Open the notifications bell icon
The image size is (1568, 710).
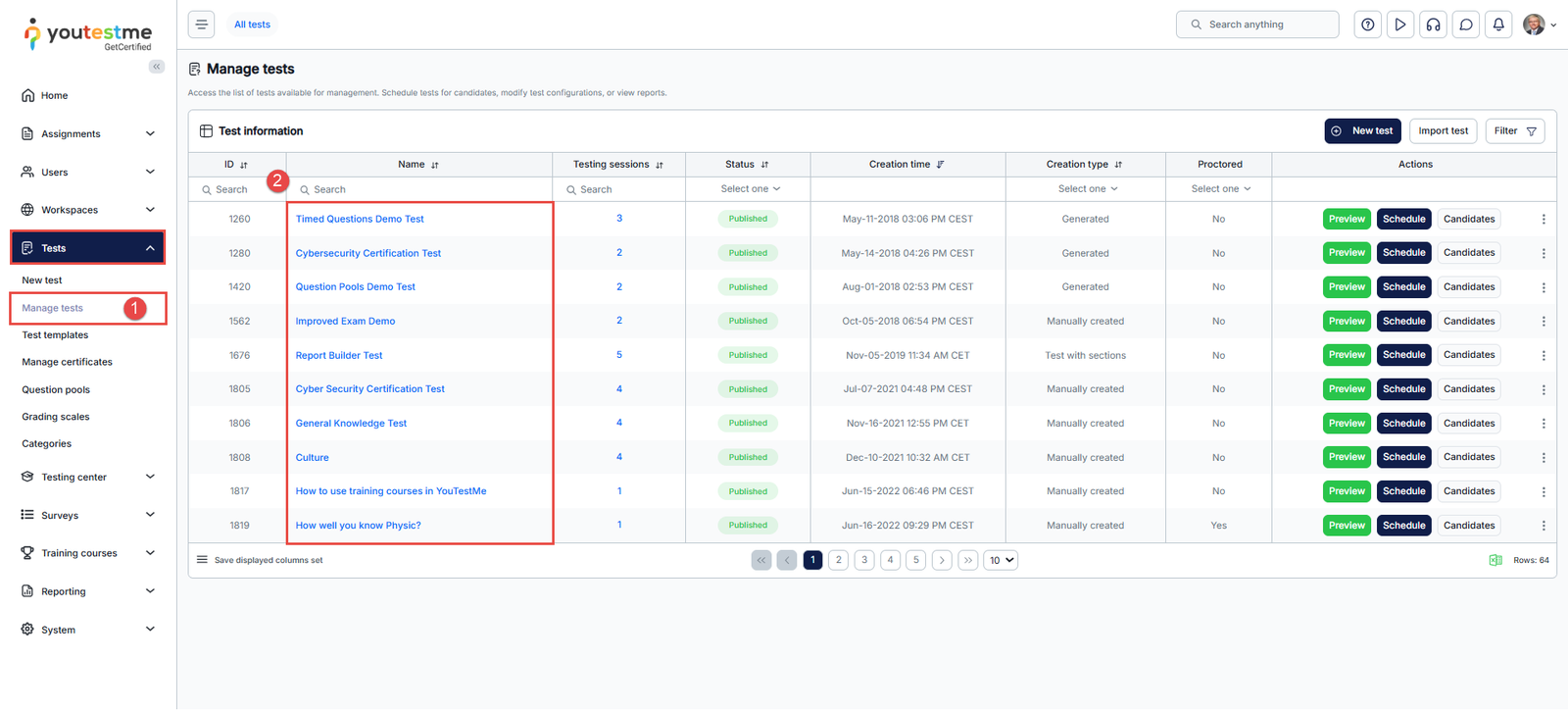tap(1498, 25)
